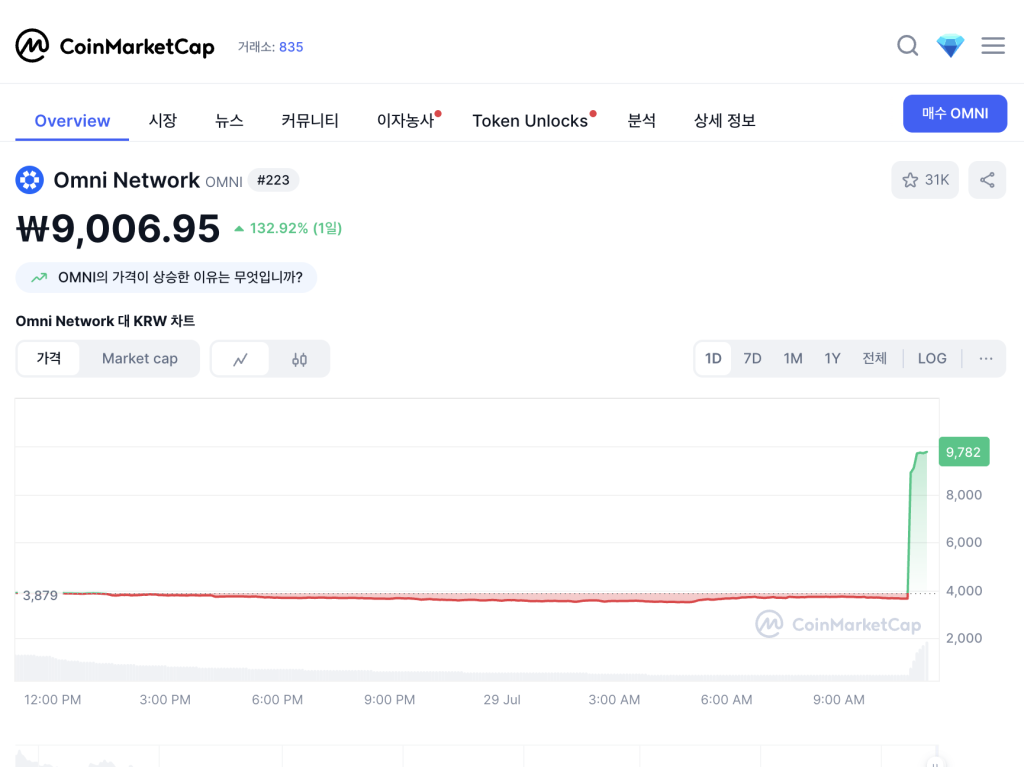This screenshot has width=1024, height=767.
Task: Click the Omni Network 대 KRW 차트 heading
Action: [105, 321]
